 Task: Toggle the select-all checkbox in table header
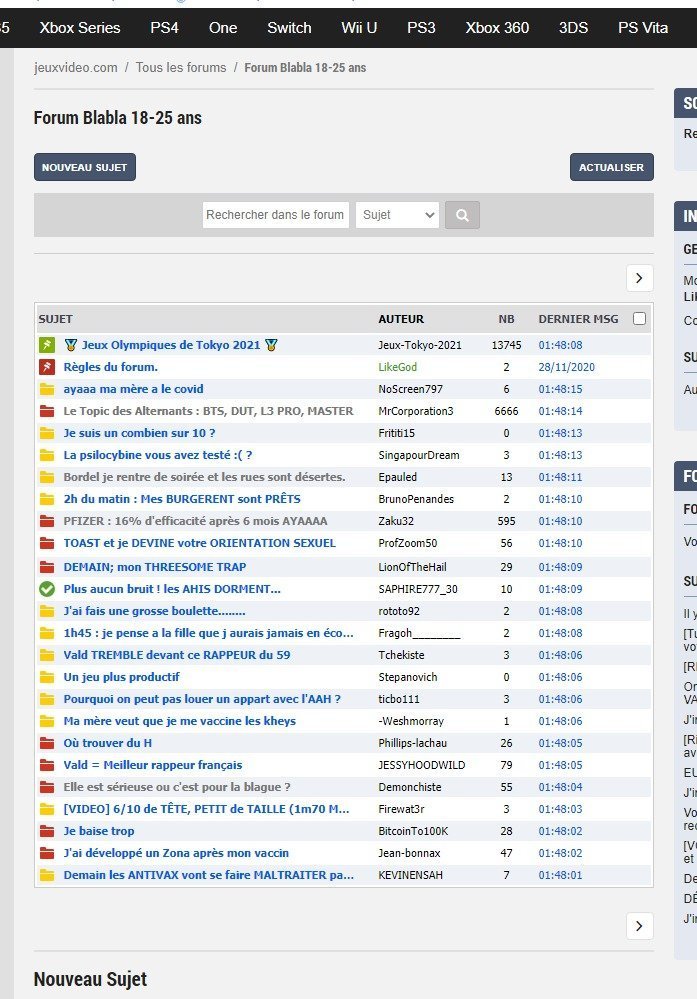640,319
